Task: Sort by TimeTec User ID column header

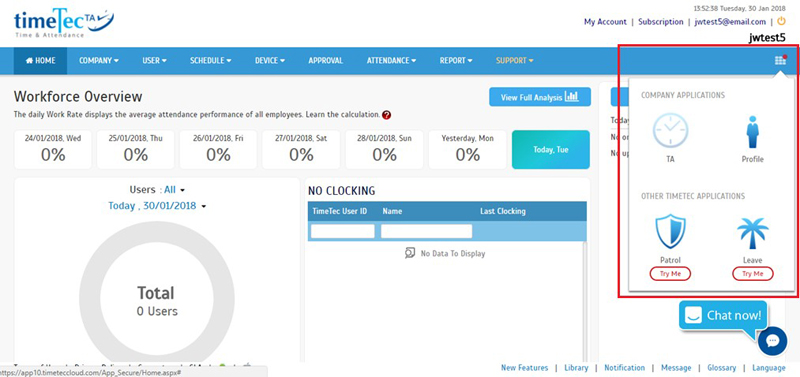Action: tap(340, 211)
